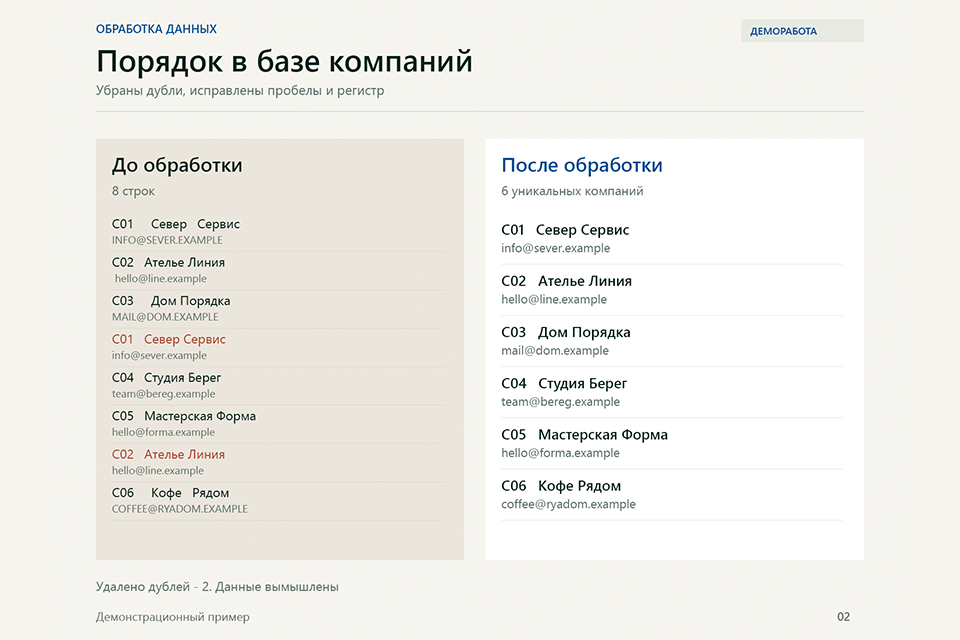Click "team@bereg.example" in До обработки panel
Screen dimensions: 960x640
point(163,394)
